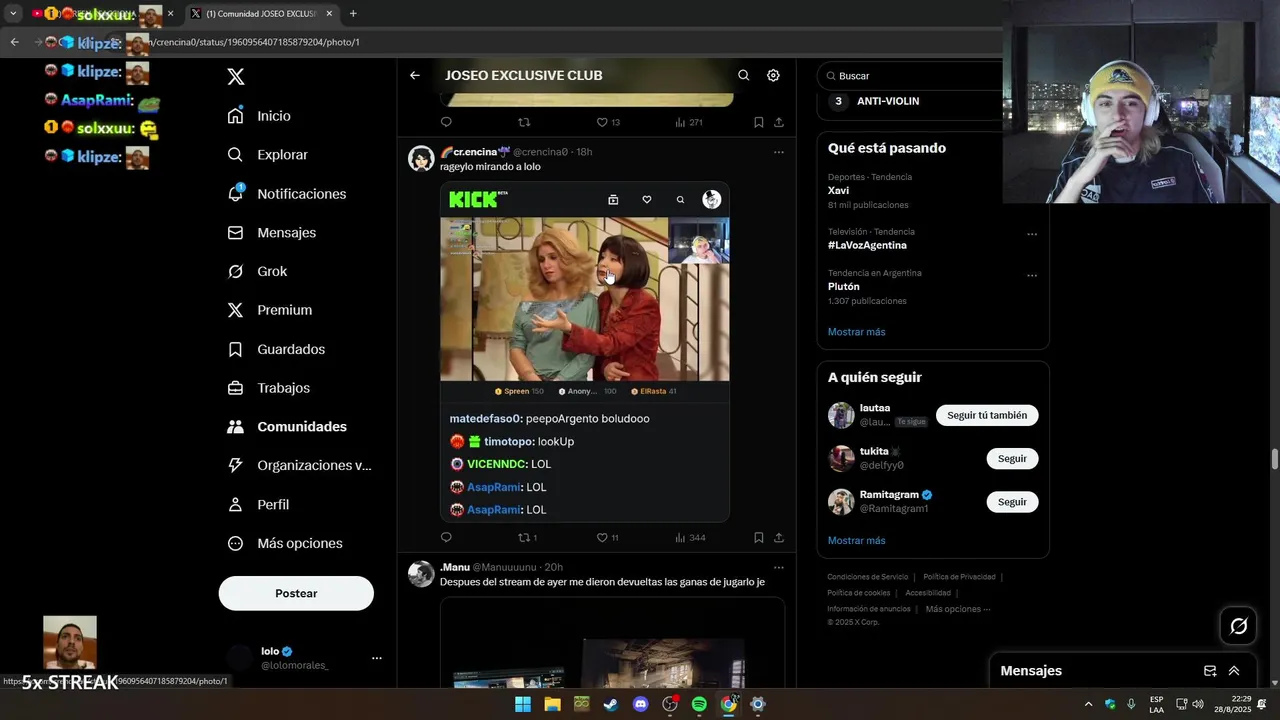
Task: Click the X logo in the sidebar
Action: (x=236, y=77)
